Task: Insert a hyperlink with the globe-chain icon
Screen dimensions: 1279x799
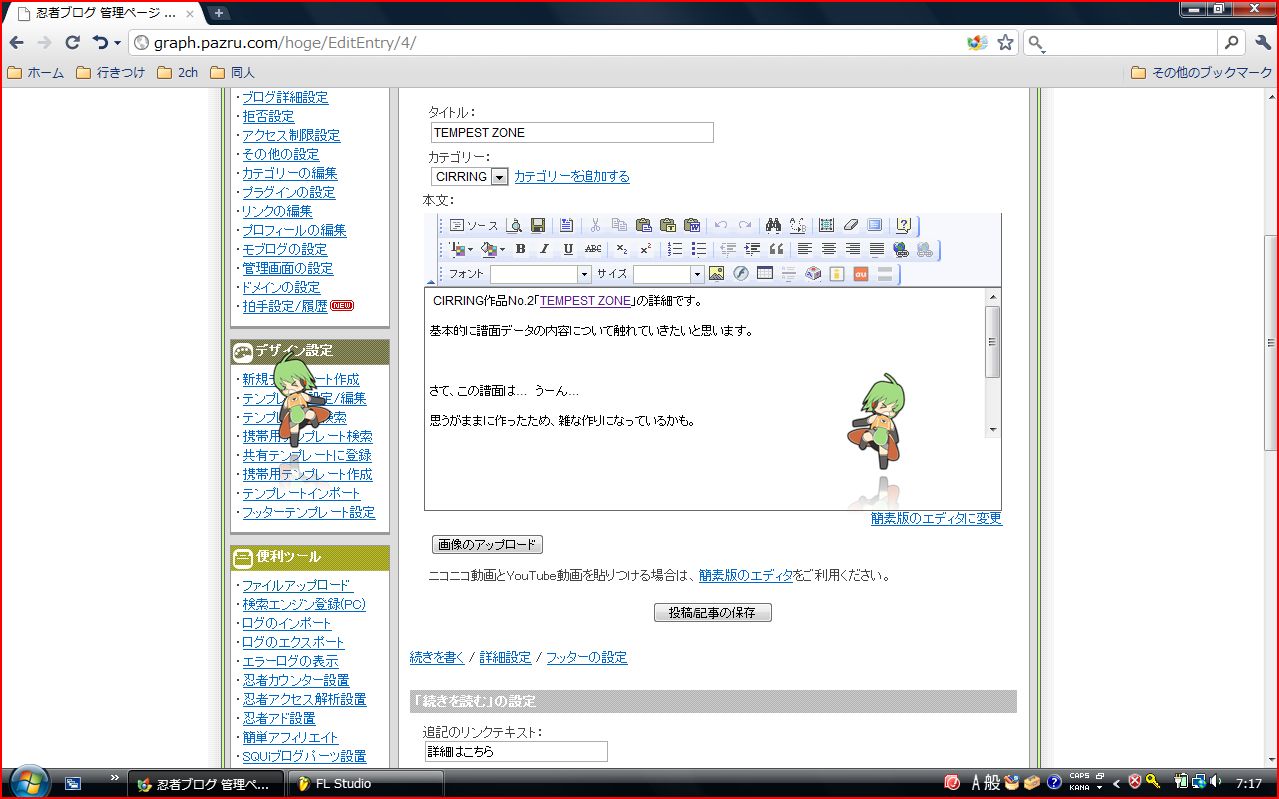Action: pos(901,249)
